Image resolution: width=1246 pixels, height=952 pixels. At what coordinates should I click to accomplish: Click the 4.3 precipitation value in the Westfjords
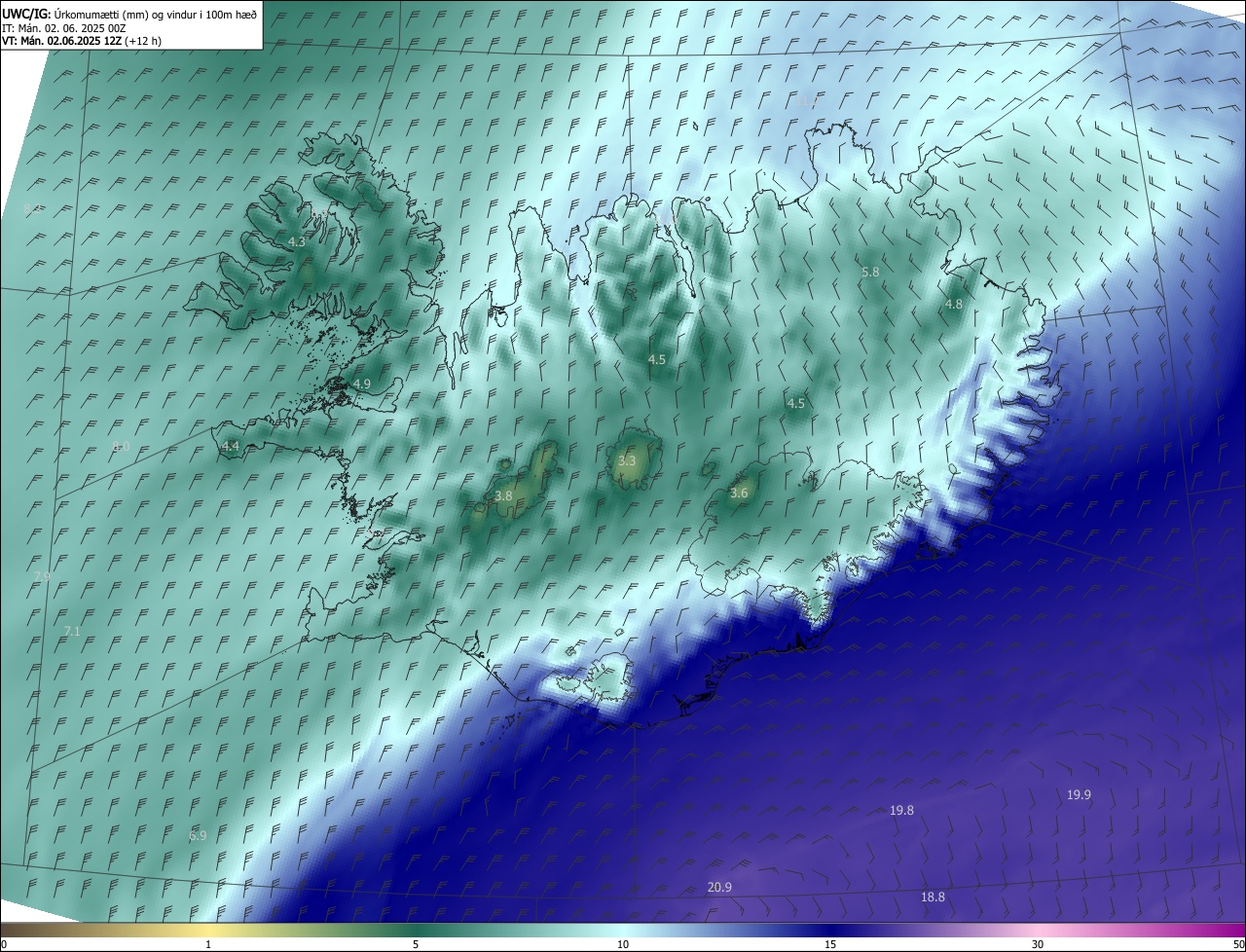pos(298,241)
